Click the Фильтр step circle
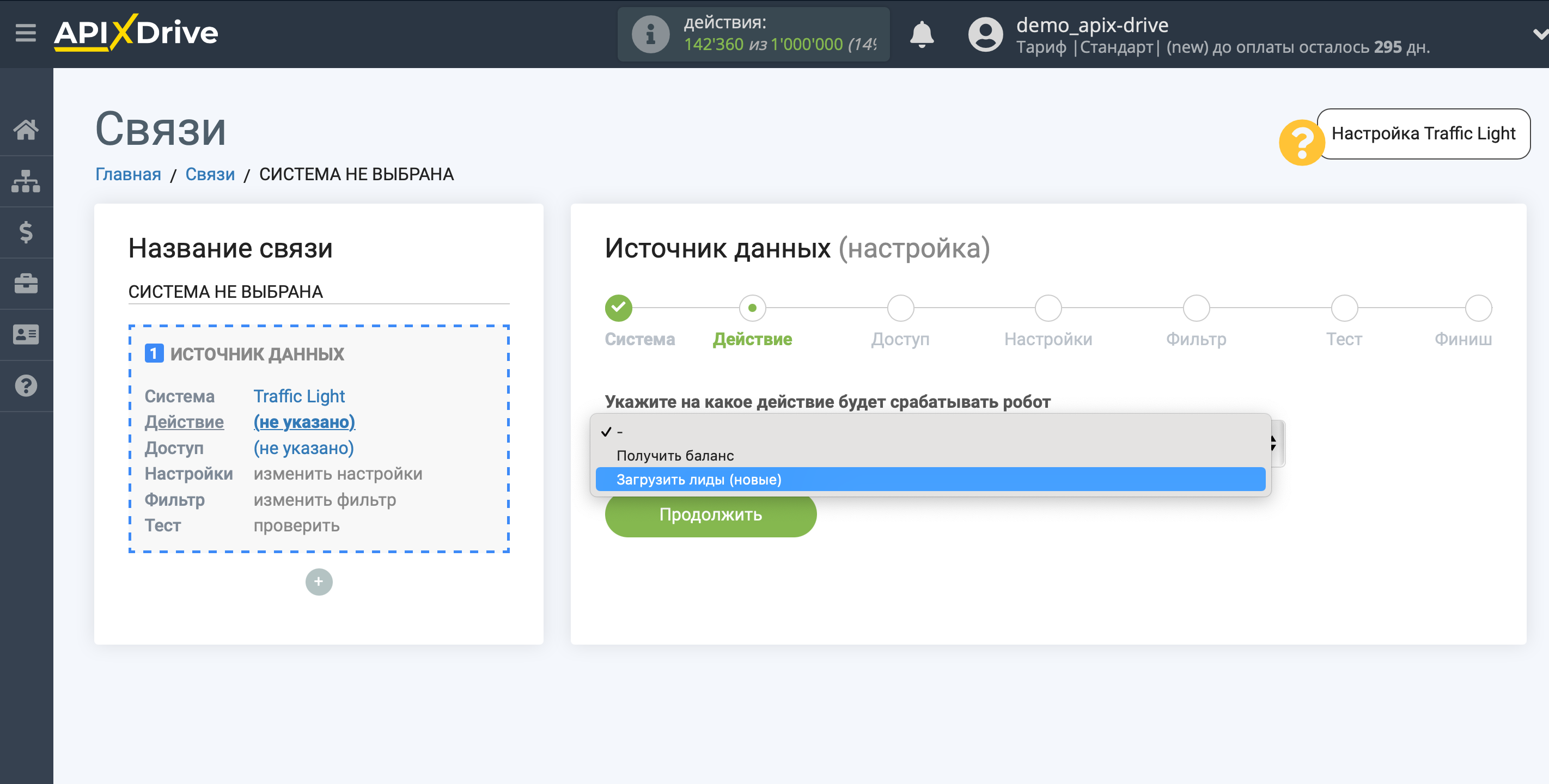This screenshot has height=784, width=1549. pos(1196,308)
